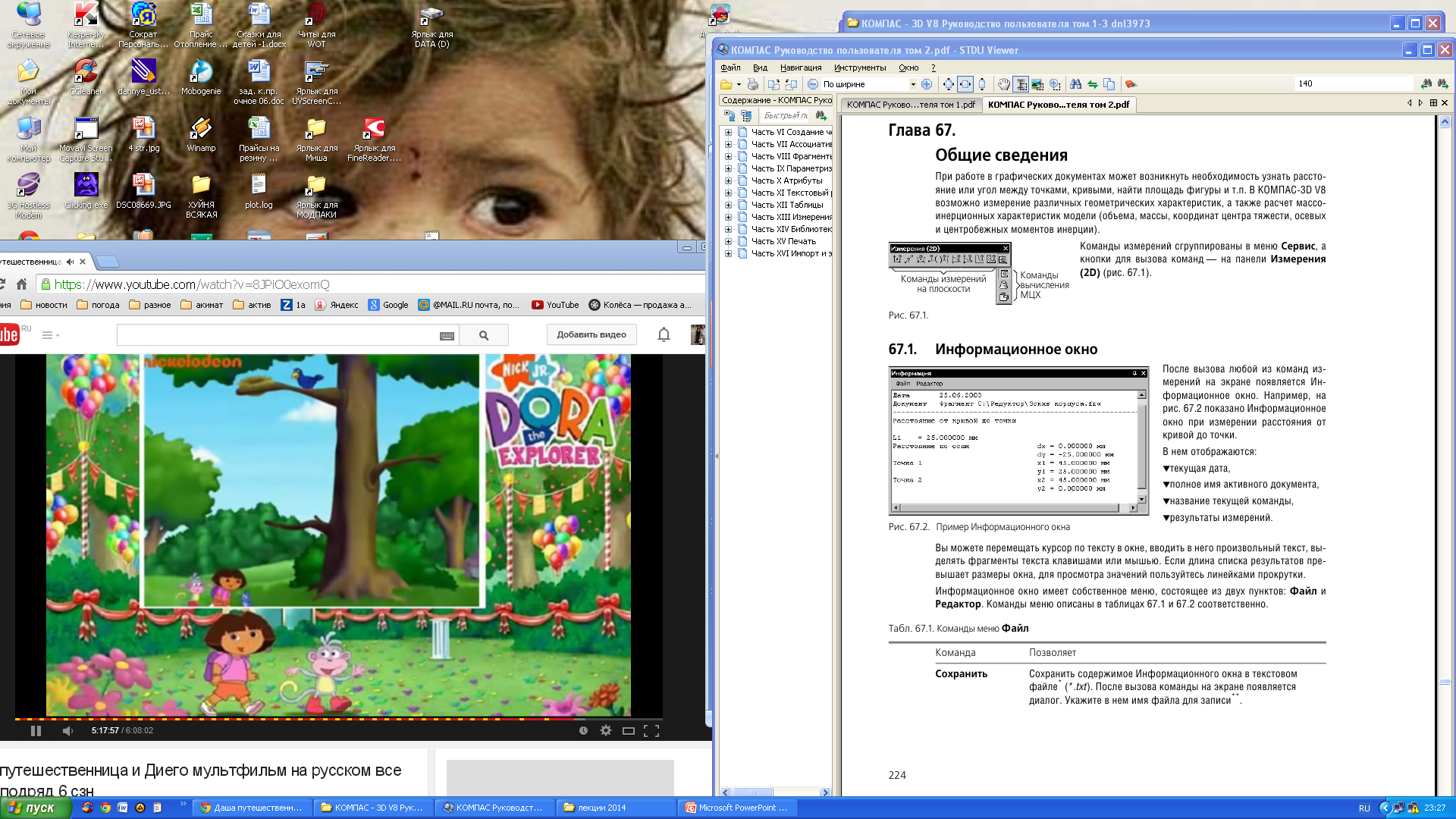The width and height of the screenshot is (1456, 819).
Task: Fit whole page icon in STDU toolbar
Action: 949,84
